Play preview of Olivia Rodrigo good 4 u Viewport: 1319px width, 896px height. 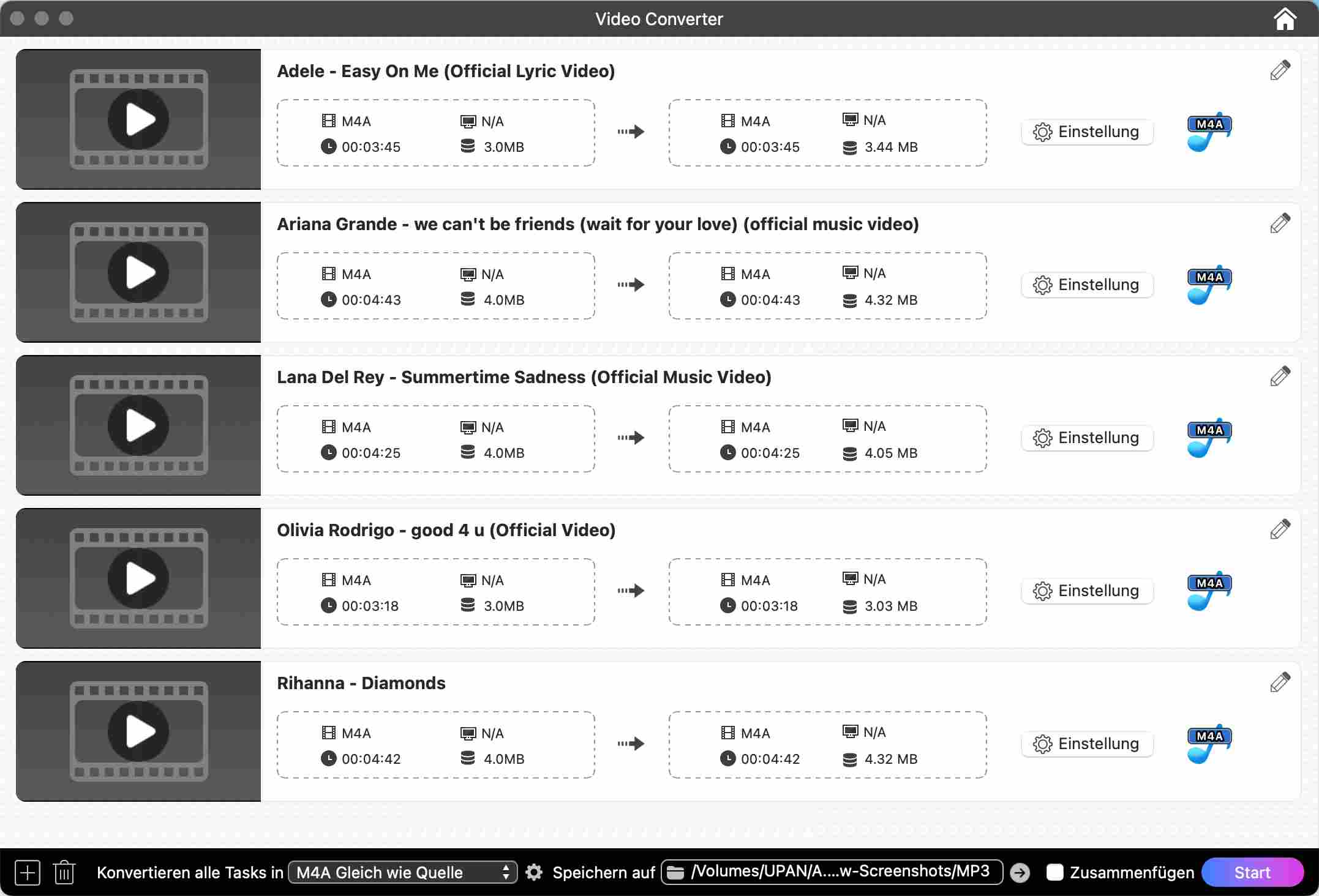[138, 578]
